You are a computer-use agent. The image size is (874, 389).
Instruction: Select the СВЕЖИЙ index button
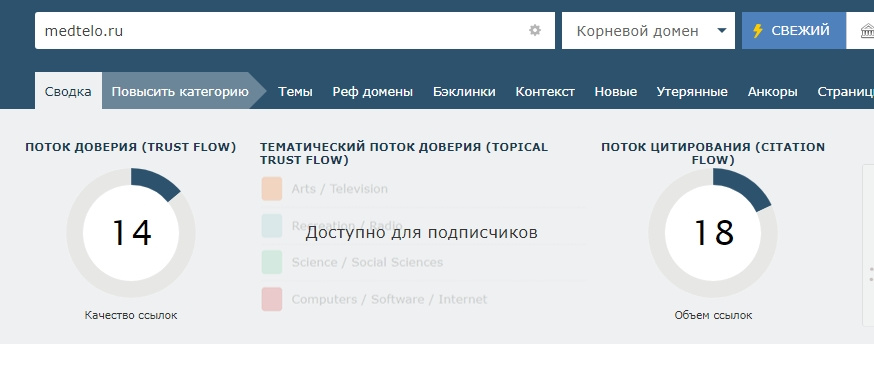(x=794, y=31)
